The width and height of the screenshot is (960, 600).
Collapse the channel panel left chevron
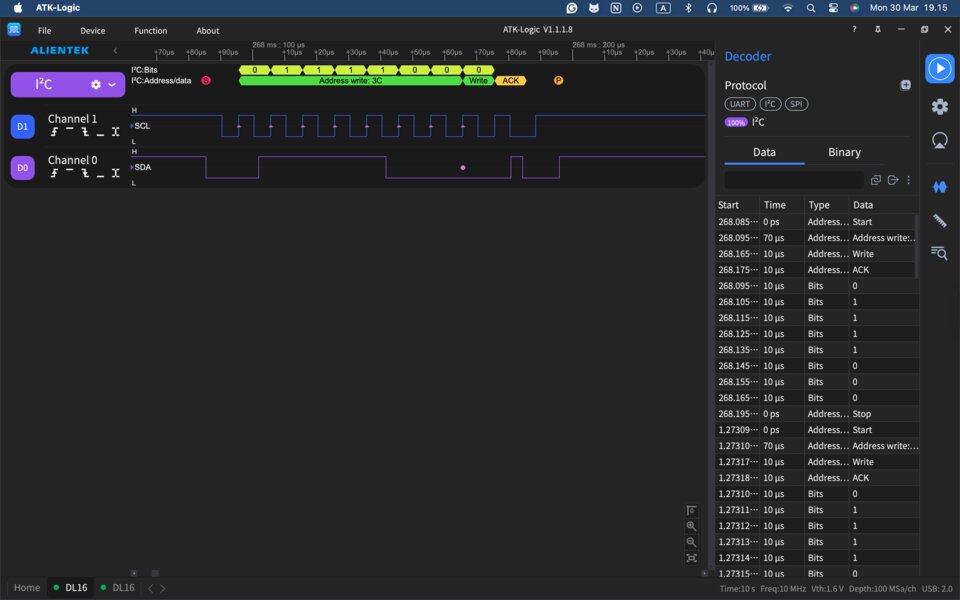115,50
